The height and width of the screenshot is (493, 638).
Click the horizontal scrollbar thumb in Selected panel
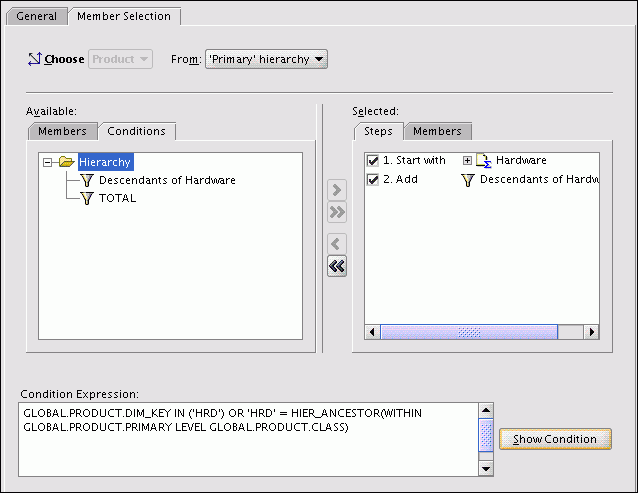468,332
